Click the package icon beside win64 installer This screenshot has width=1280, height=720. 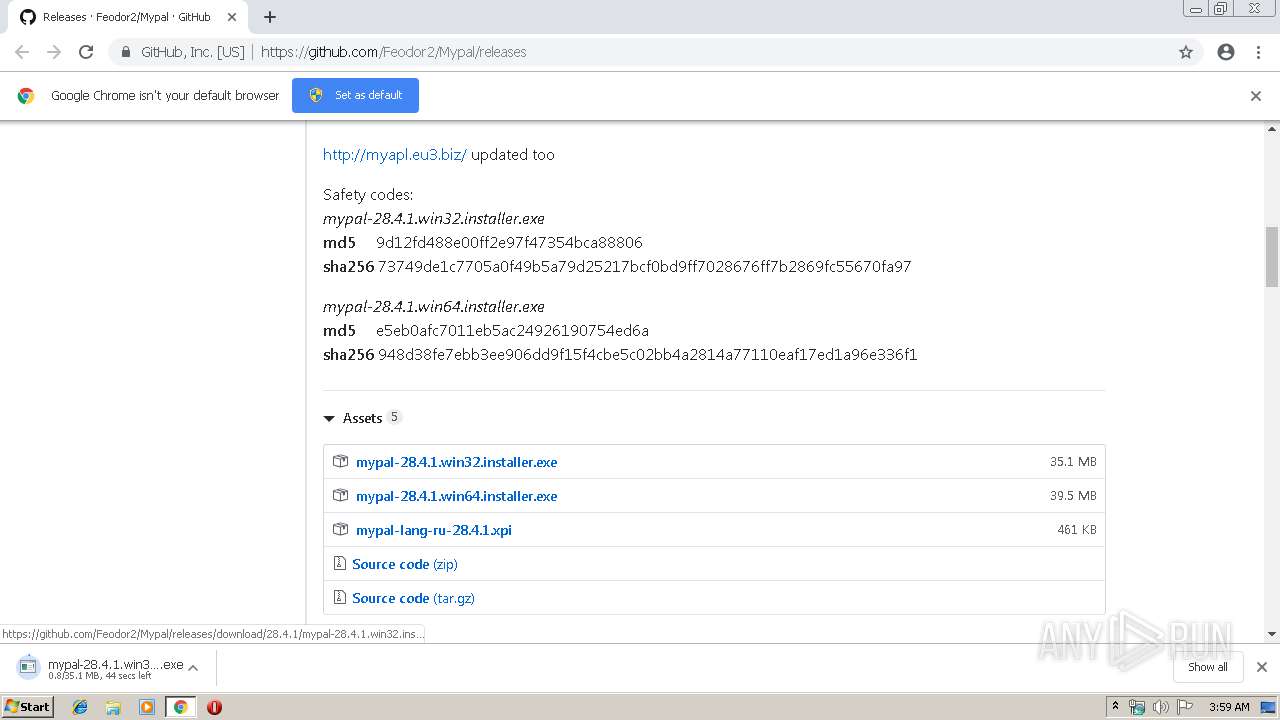(x=340, y=496)
